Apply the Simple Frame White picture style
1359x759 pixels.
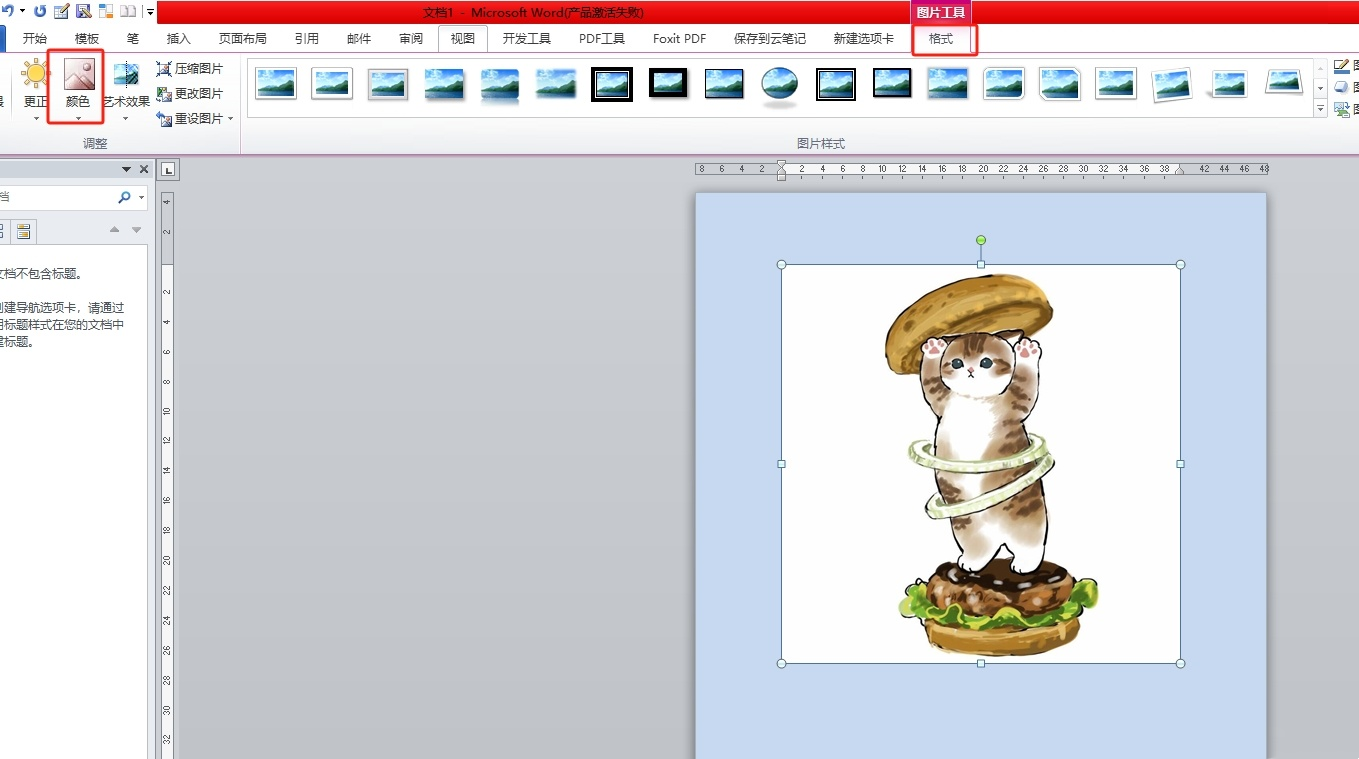276,84
